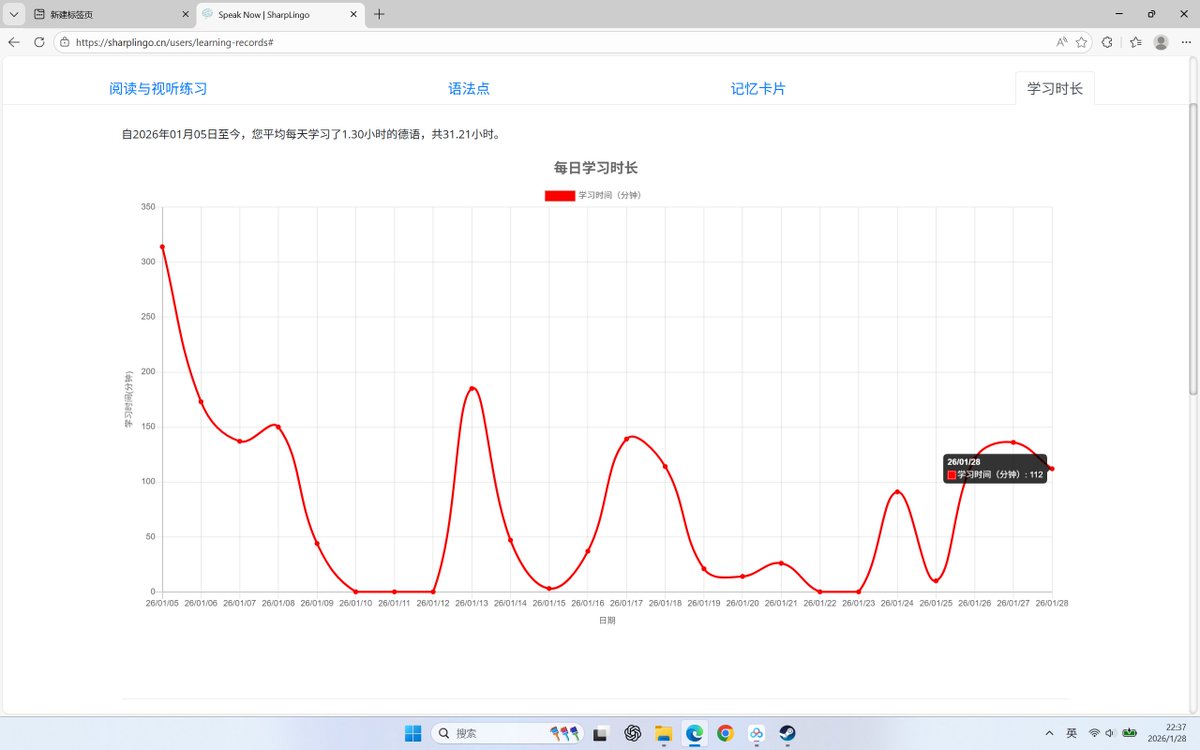Select the 26/01/17 data point
The height and width of the screenshot is (750, 1200).
(626, 439)
